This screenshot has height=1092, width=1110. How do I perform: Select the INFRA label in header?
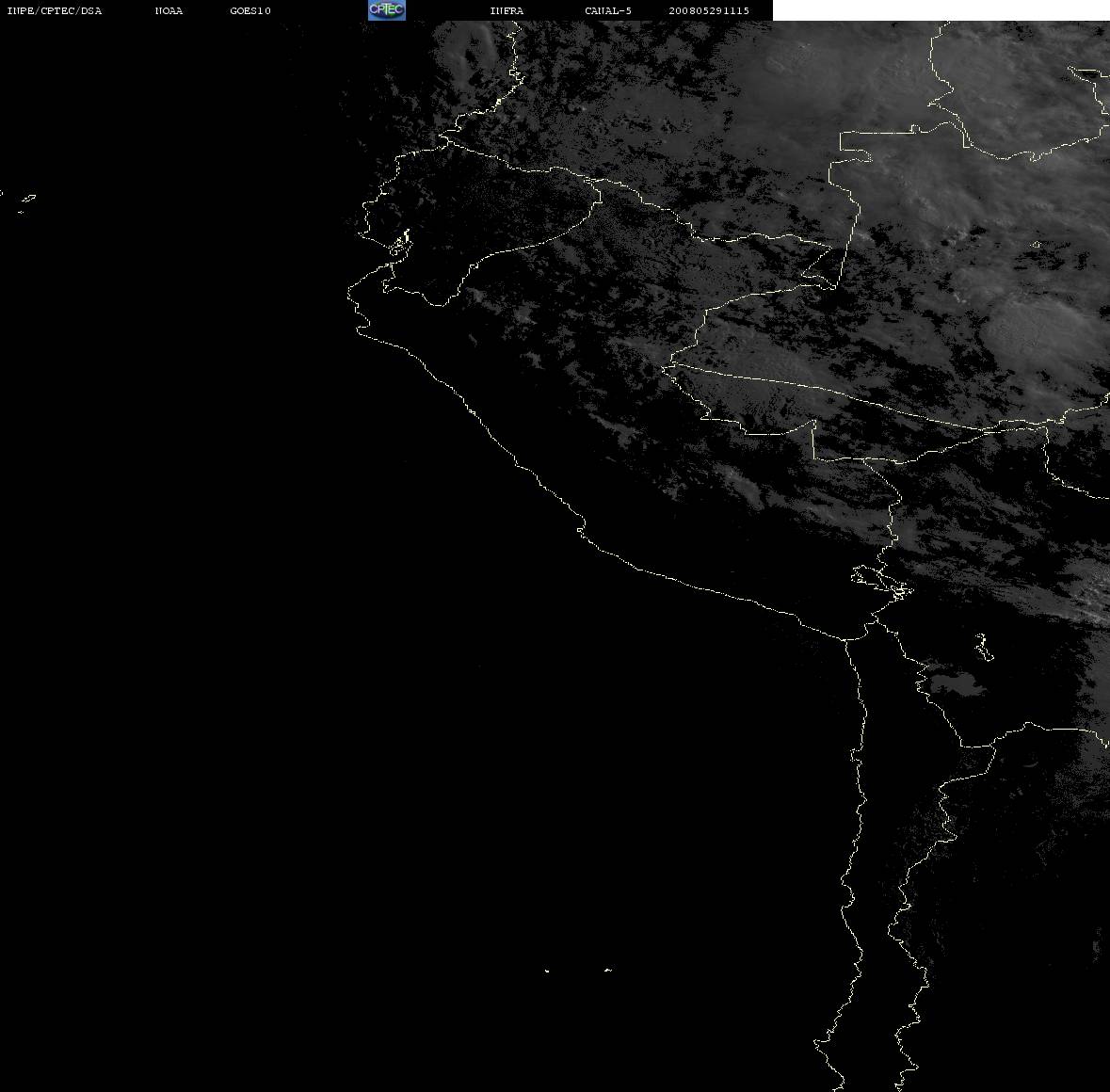click(x=507, y=10)
